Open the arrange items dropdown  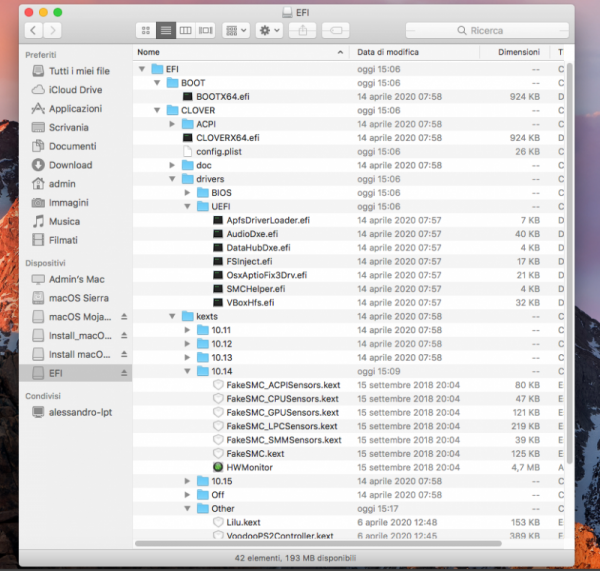(236, 30)
